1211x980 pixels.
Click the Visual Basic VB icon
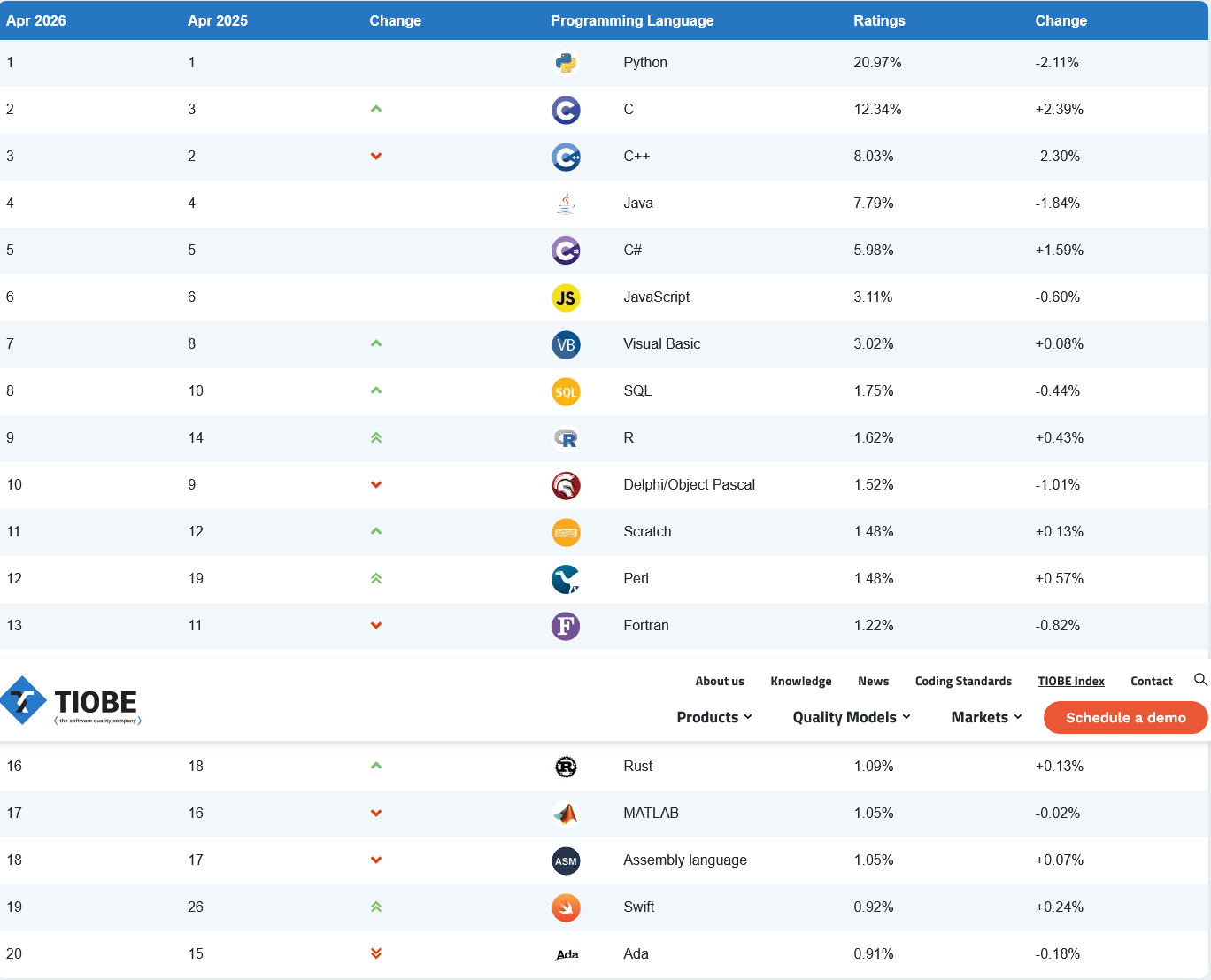566,344
